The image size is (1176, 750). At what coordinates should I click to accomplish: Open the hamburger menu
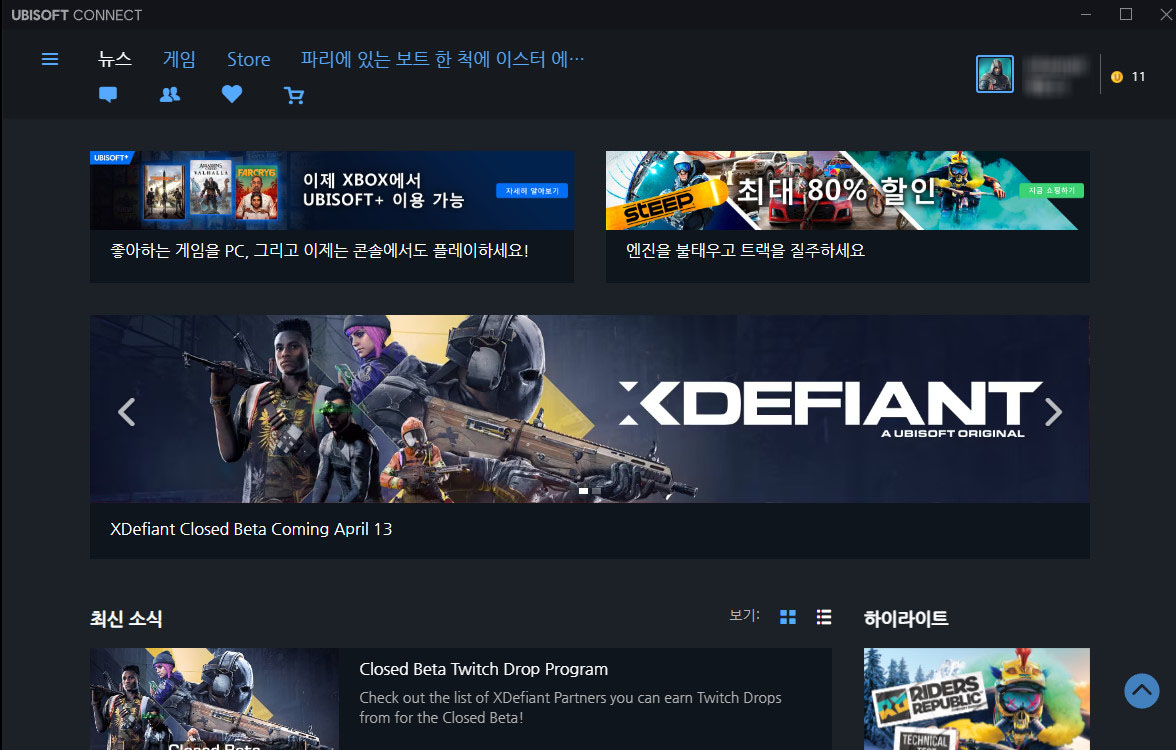click(50, 59)
